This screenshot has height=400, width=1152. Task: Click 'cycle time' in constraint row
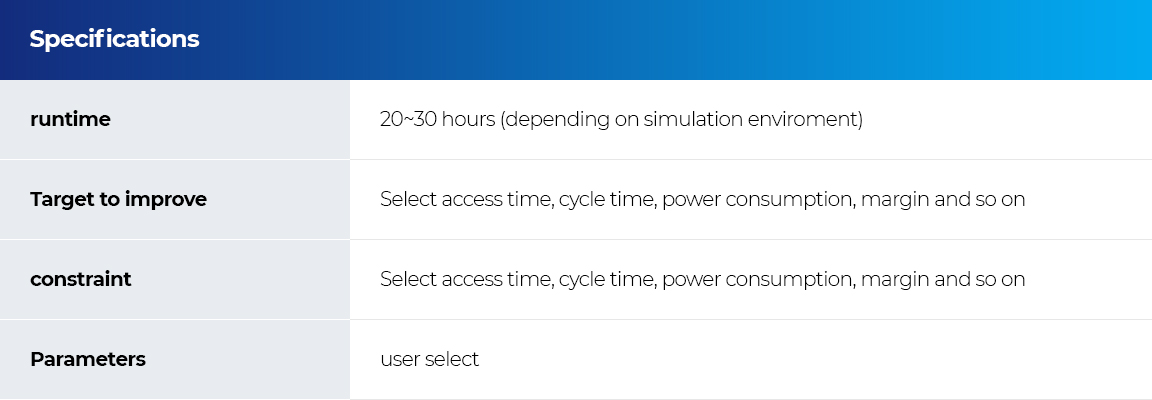tap(607, 279)
